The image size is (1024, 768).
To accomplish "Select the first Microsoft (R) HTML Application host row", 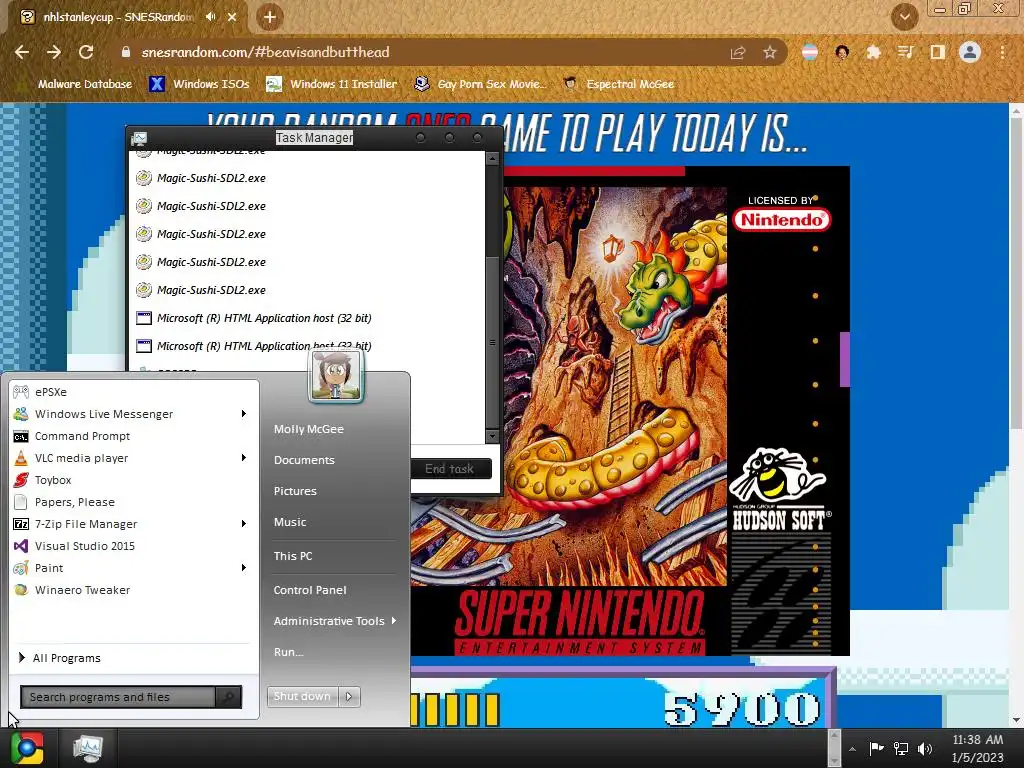I will [308, 318].
